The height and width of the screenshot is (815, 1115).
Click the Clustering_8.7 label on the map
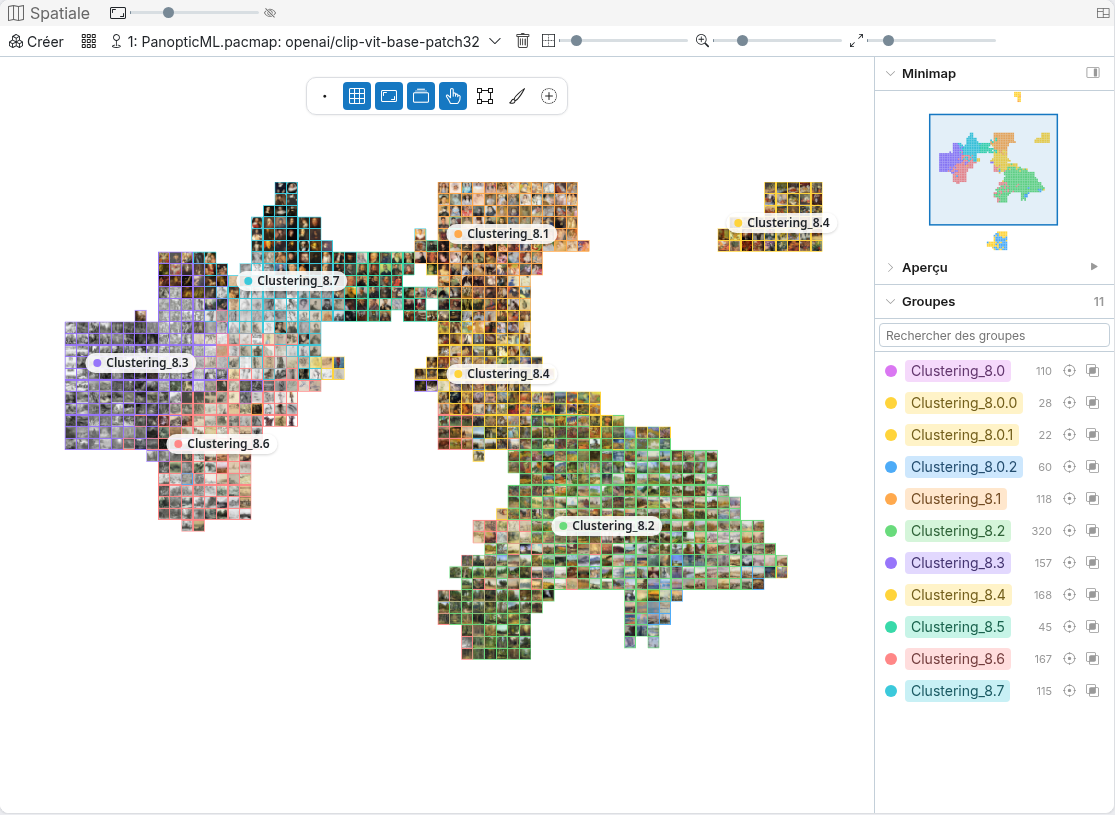point(291,281)
